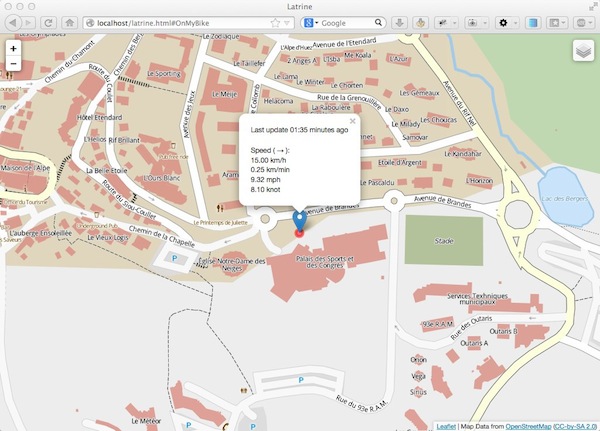
Task: Expand the dropdown next to camera icon
Action: [x=485, y=23]
